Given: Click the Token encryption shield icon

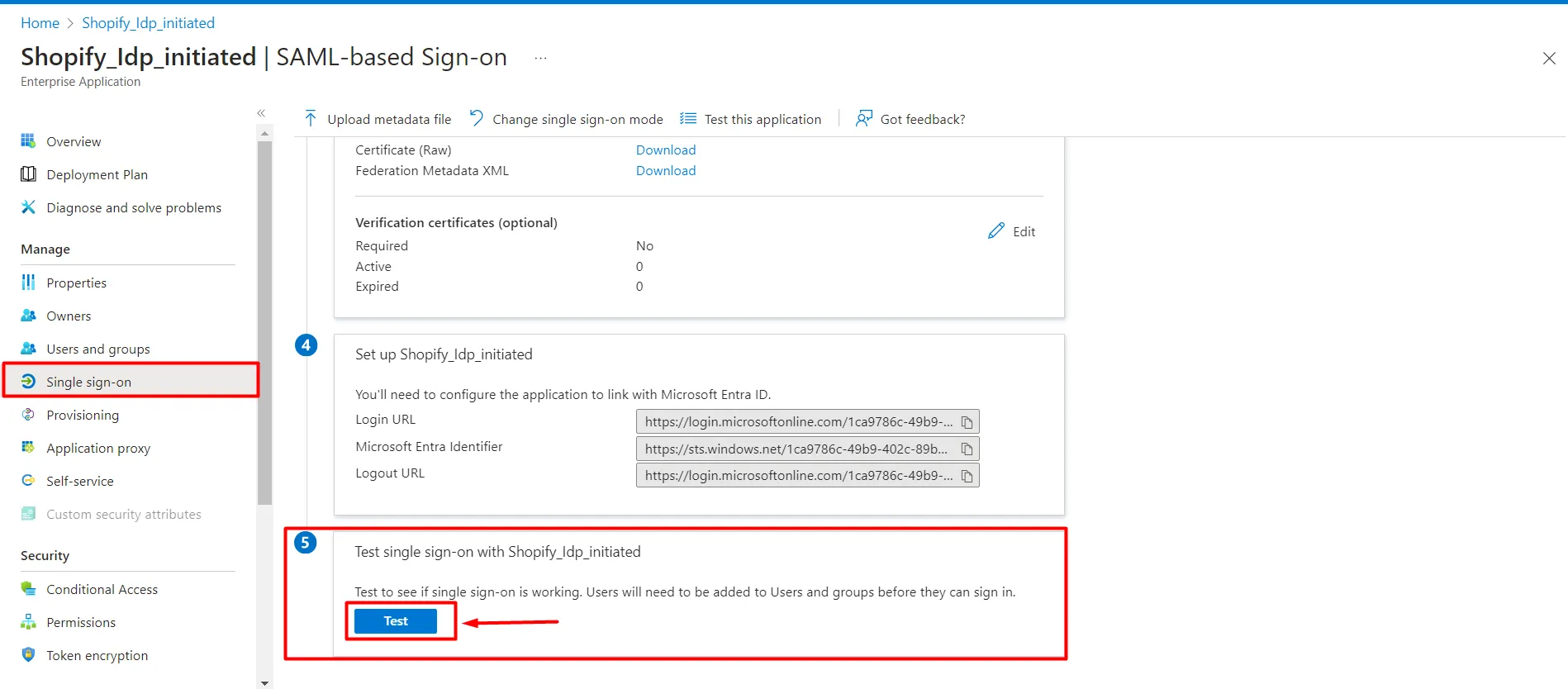Looking at the screenshot, I should tap(28, 655).
